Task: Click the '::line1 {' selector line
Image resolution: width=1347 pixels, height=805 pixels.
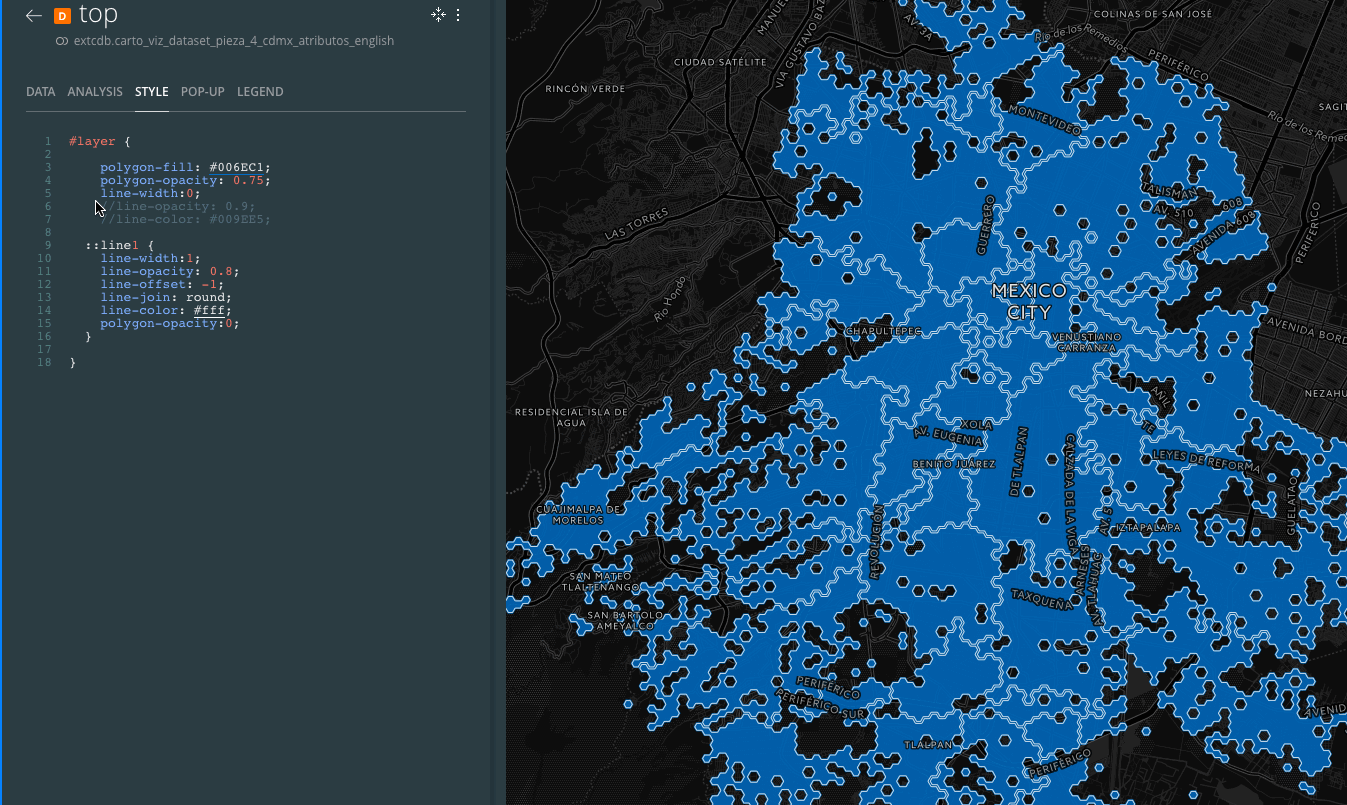Action: 119,245
